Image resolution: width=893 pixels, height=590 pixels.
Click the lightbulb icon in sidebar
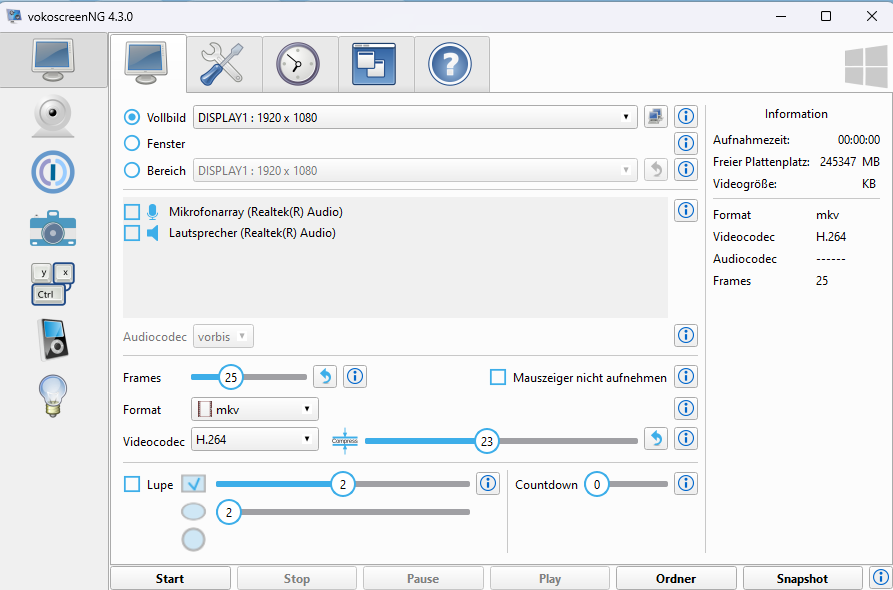pyautogui.click(x=53, y=395)
